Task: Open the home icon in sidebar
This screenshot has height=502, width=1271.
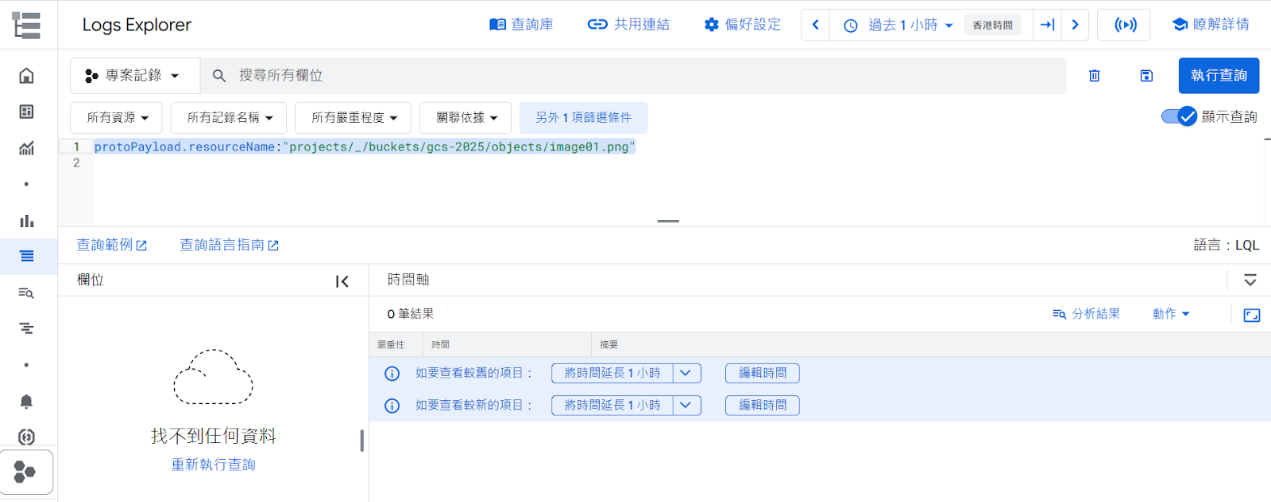Action: (27, 76)
